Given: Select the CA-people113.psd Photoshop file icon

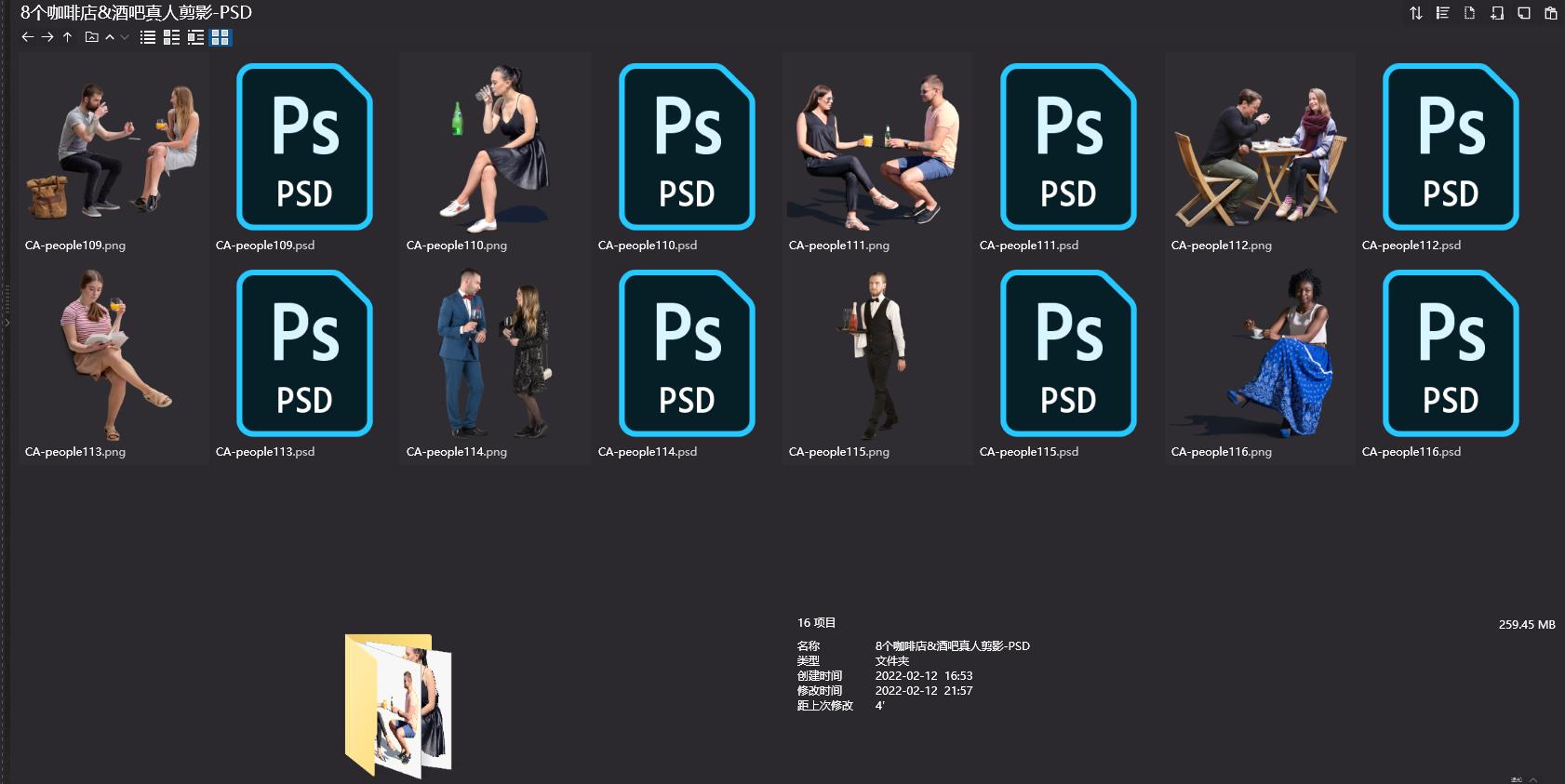Looking at the screenshot, I should [304, 353].
